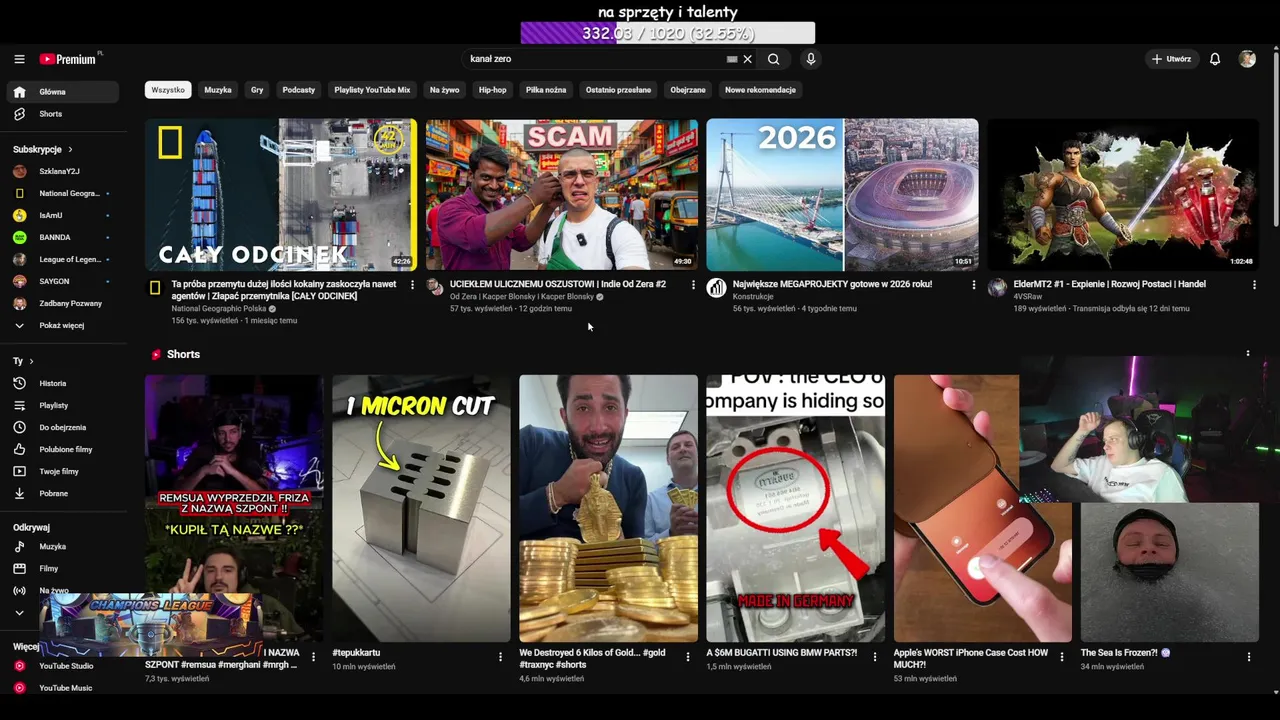Image resolution: width=1280 pixels, height=720 pixels.
Task: Open League of Legends subscription channel
Action: pyautogui.click(x=63, y=259)
